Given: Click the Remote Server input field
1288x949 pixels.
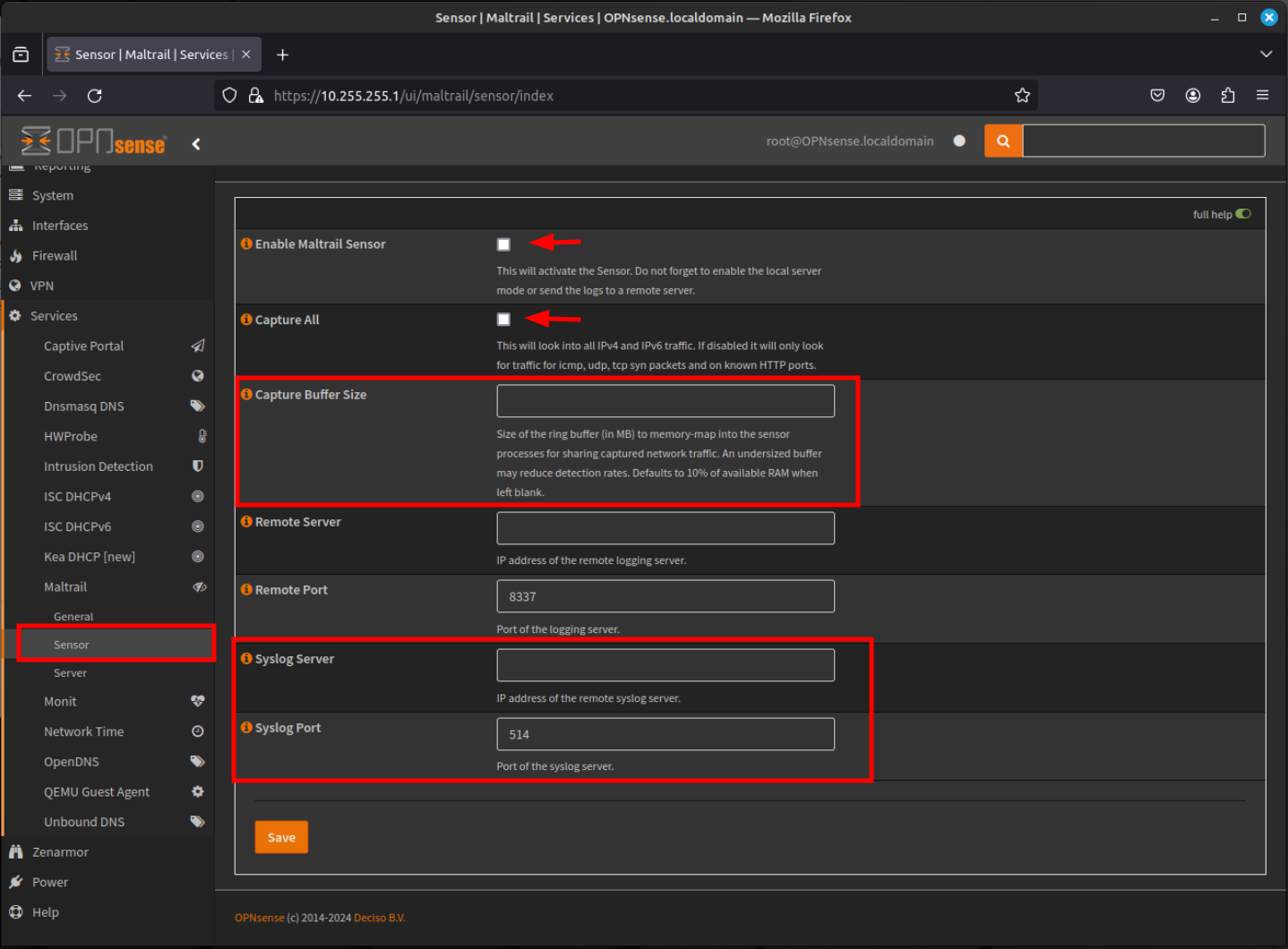Looking at the screenshot, I should click(x=665, y=528).
